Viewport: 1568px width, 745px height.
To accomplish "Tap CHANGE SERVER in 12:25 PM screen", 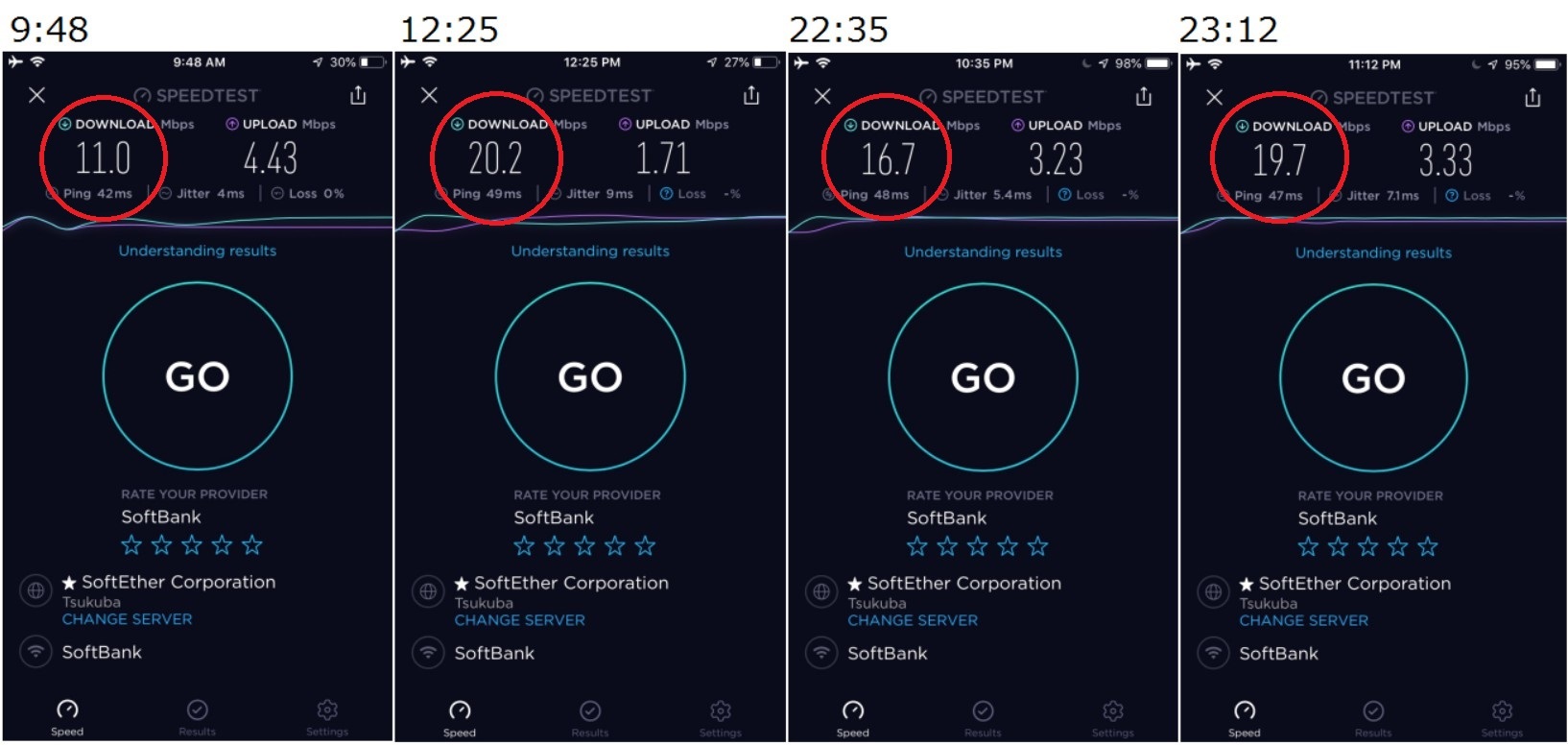I will pyautogui.click(x=519, y=620).
